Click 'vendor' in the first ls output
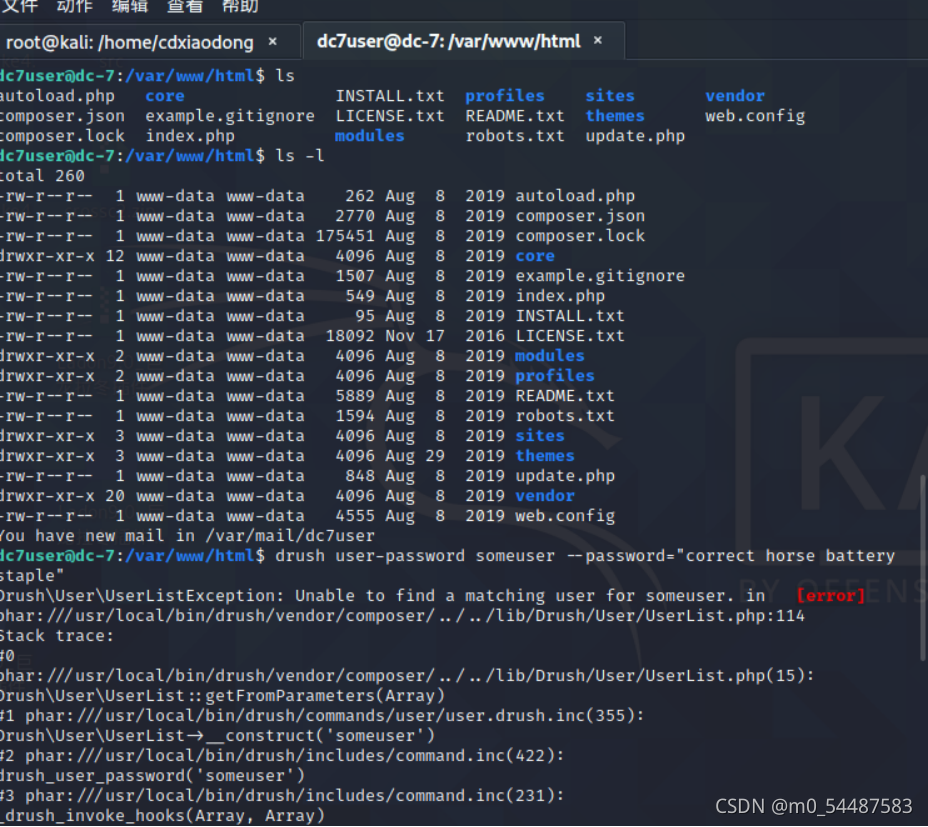Image resolution: width=928 pixels, height=827 pixels. click(735, 96)
